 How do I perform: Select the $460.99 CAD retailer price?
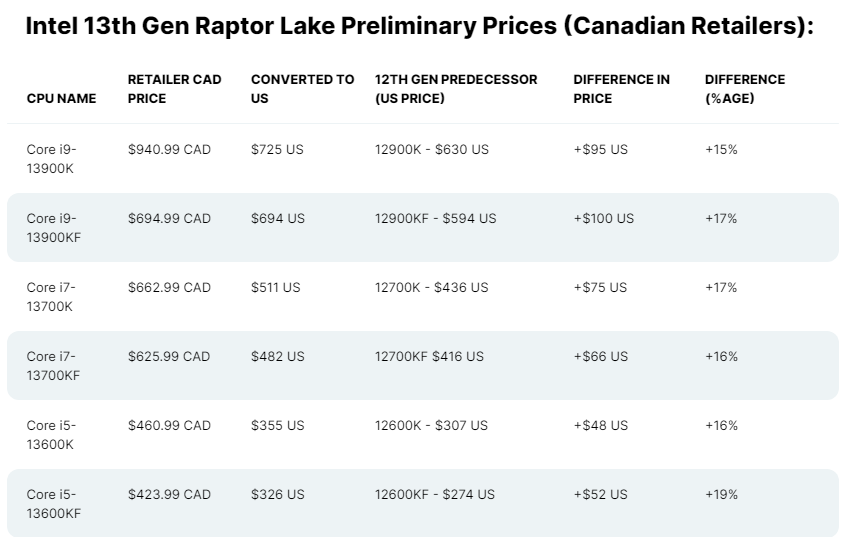[x=170, y=426]
